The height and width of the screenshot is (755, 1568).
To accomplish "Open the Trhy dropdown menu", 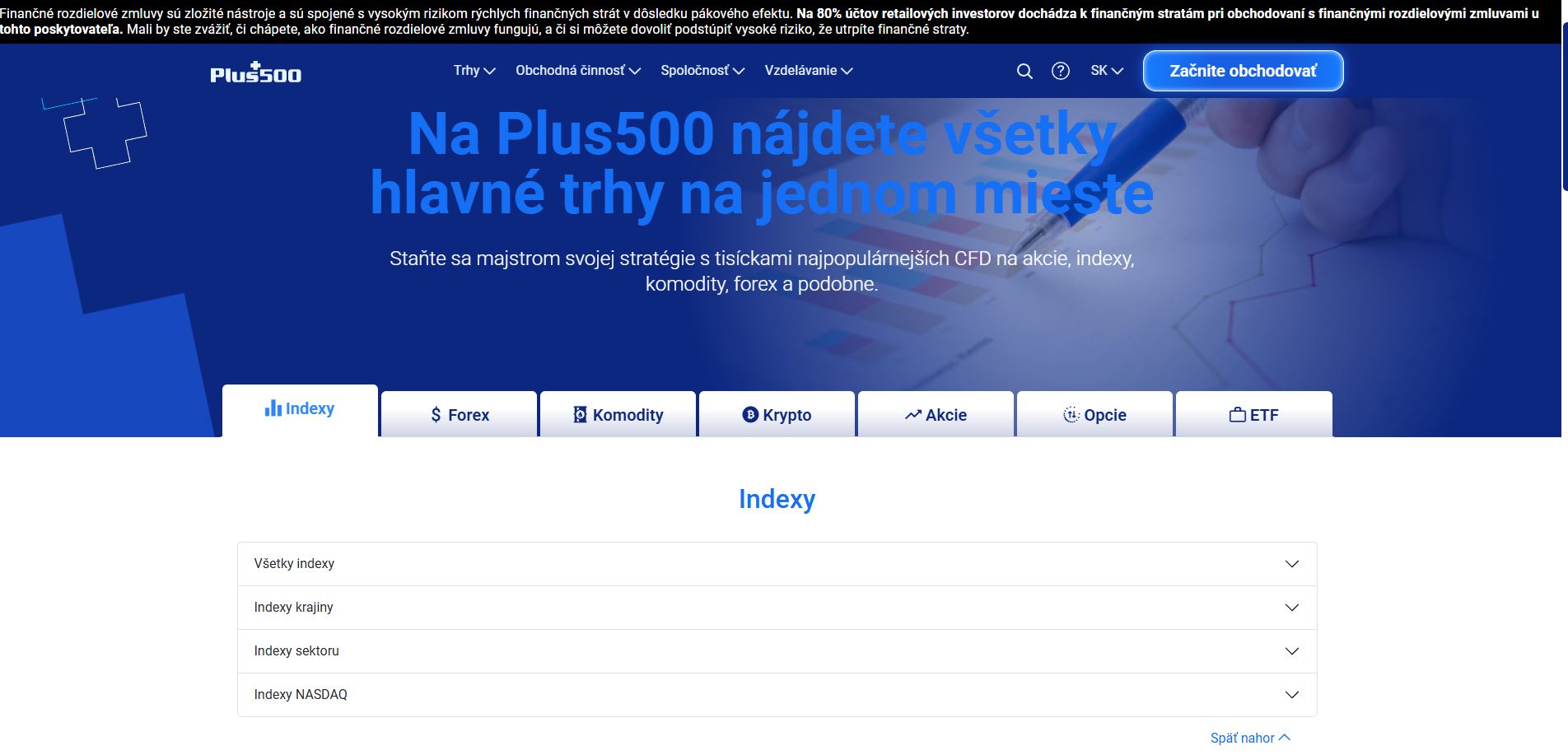I will pos(474,71).
